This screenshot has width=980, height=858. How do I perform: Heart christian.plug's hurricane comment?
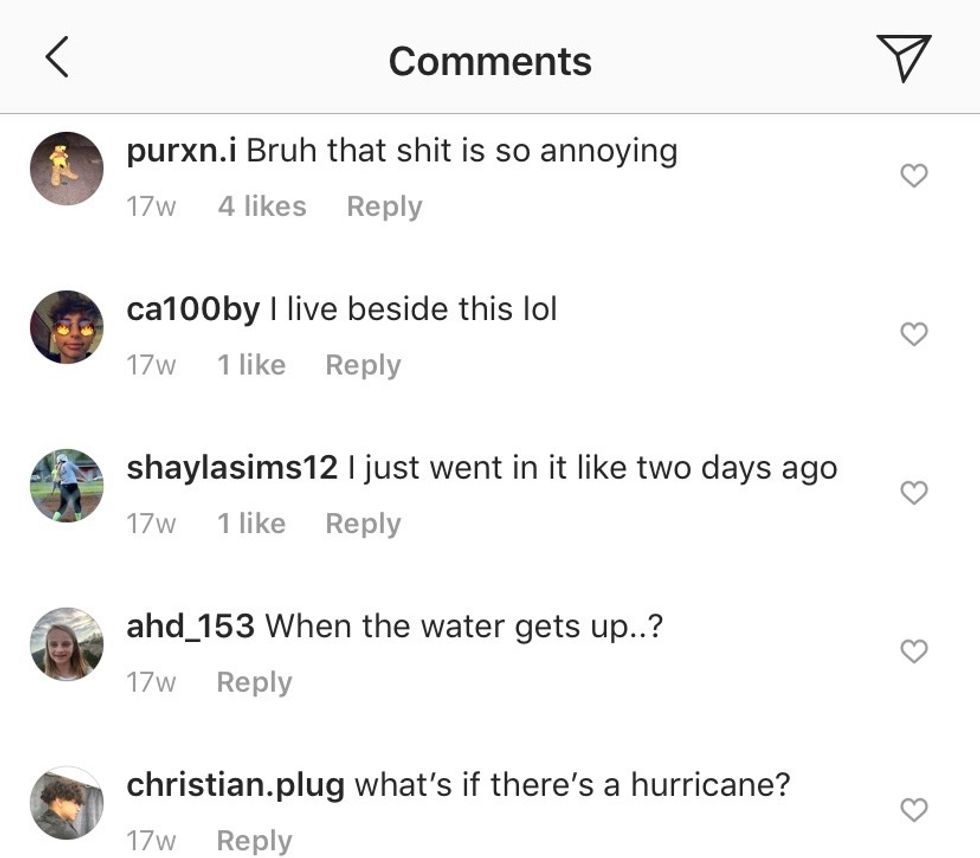[914, 809]
